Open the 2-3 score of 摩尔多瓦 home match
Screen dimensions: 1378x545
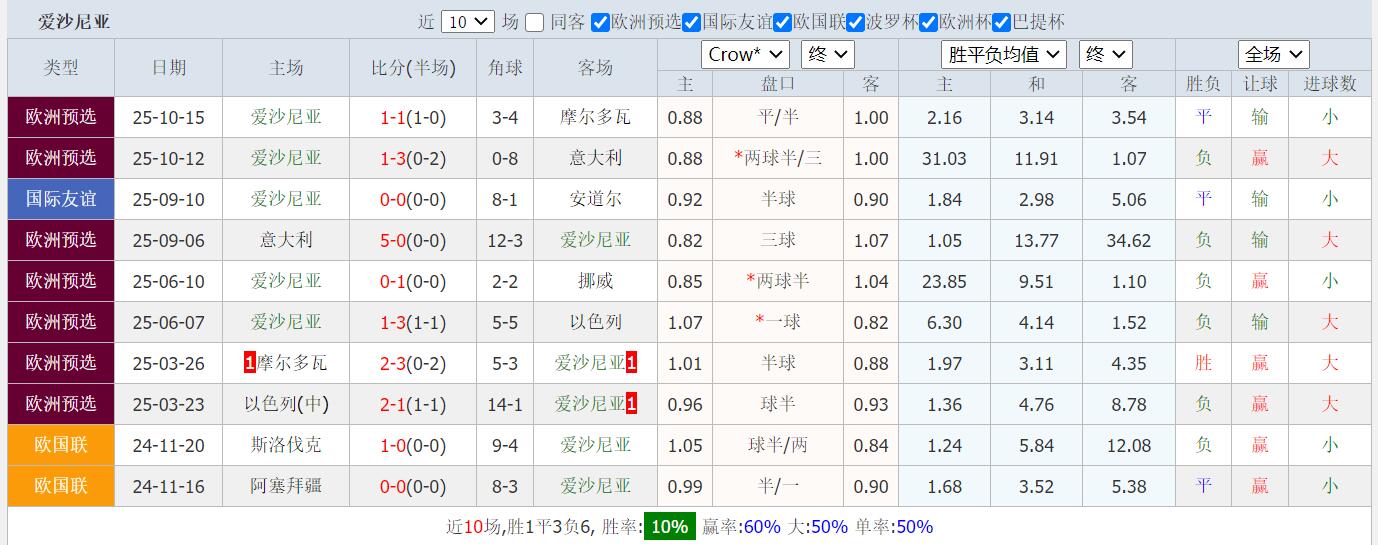(392, 364)
